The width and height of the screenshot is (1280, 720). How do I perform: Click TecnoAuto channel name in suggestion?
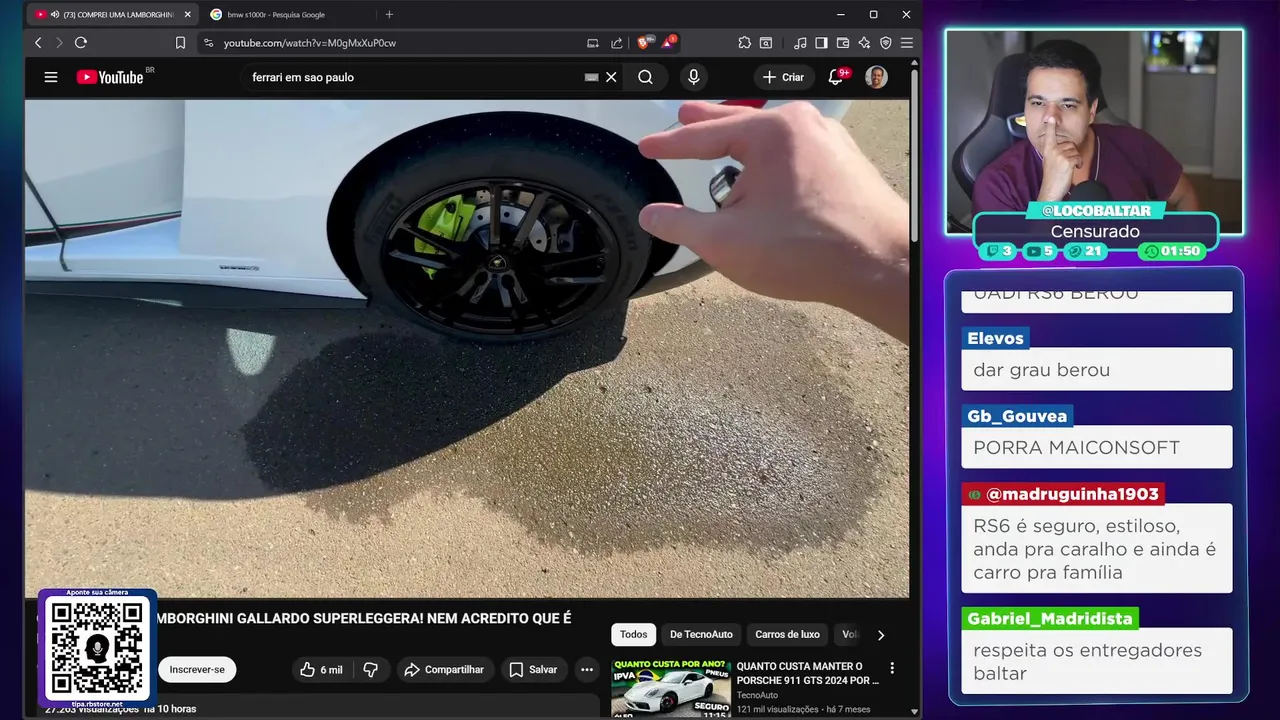(757, 695)
